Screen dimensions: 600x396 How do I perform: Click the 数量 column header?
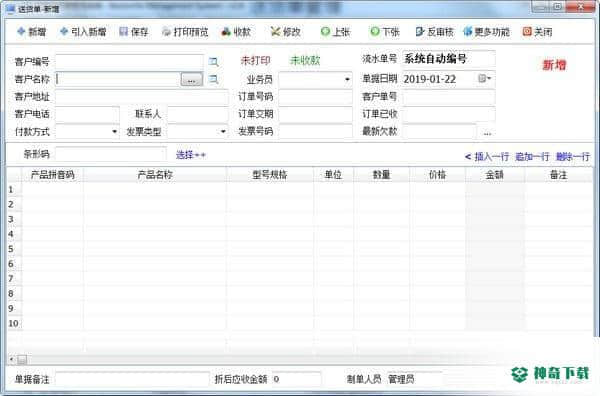tap(382, 175)
